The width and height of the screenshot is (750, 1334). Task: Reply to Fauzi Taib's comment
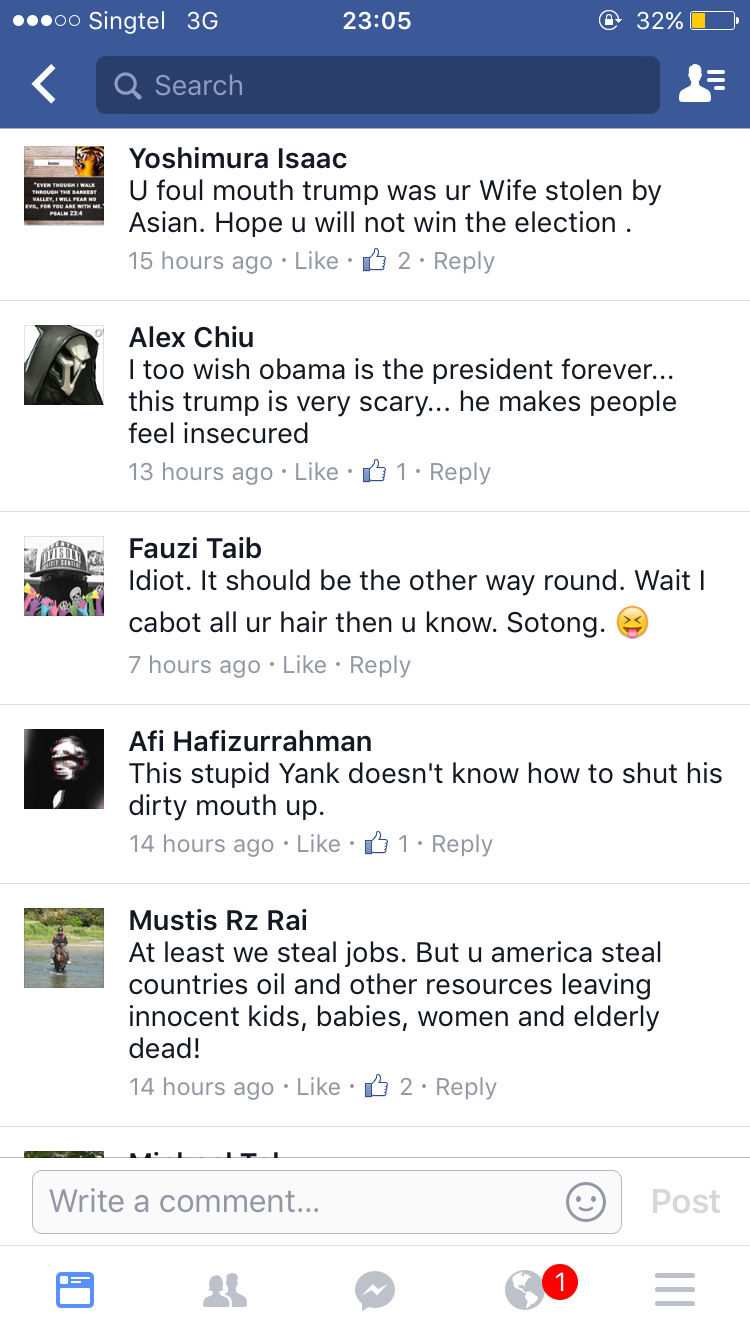pyautogui.click(x=380, y=665)
